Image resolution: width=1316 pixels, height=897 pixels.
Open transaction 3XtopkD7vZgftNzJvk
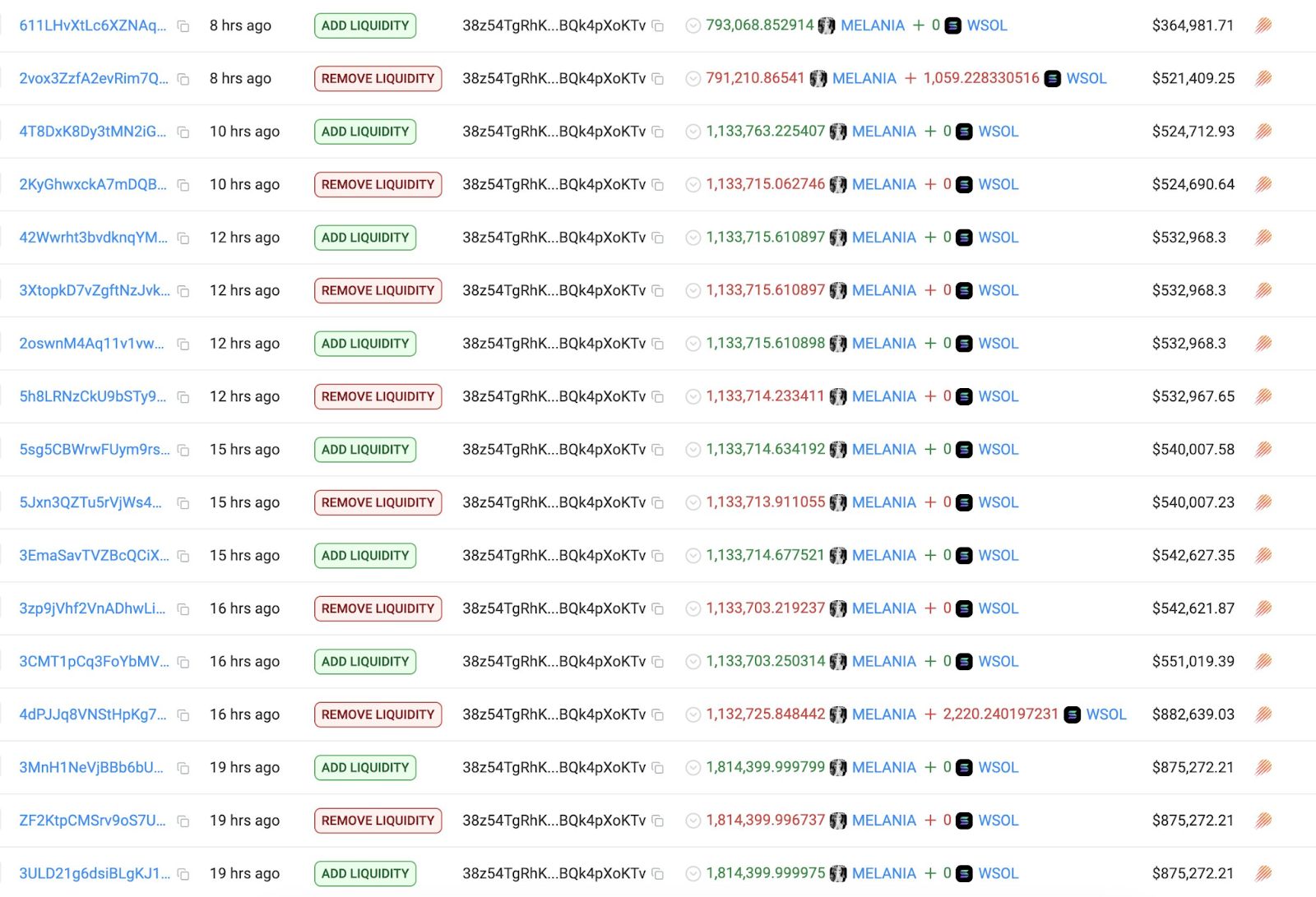point(95,290)
